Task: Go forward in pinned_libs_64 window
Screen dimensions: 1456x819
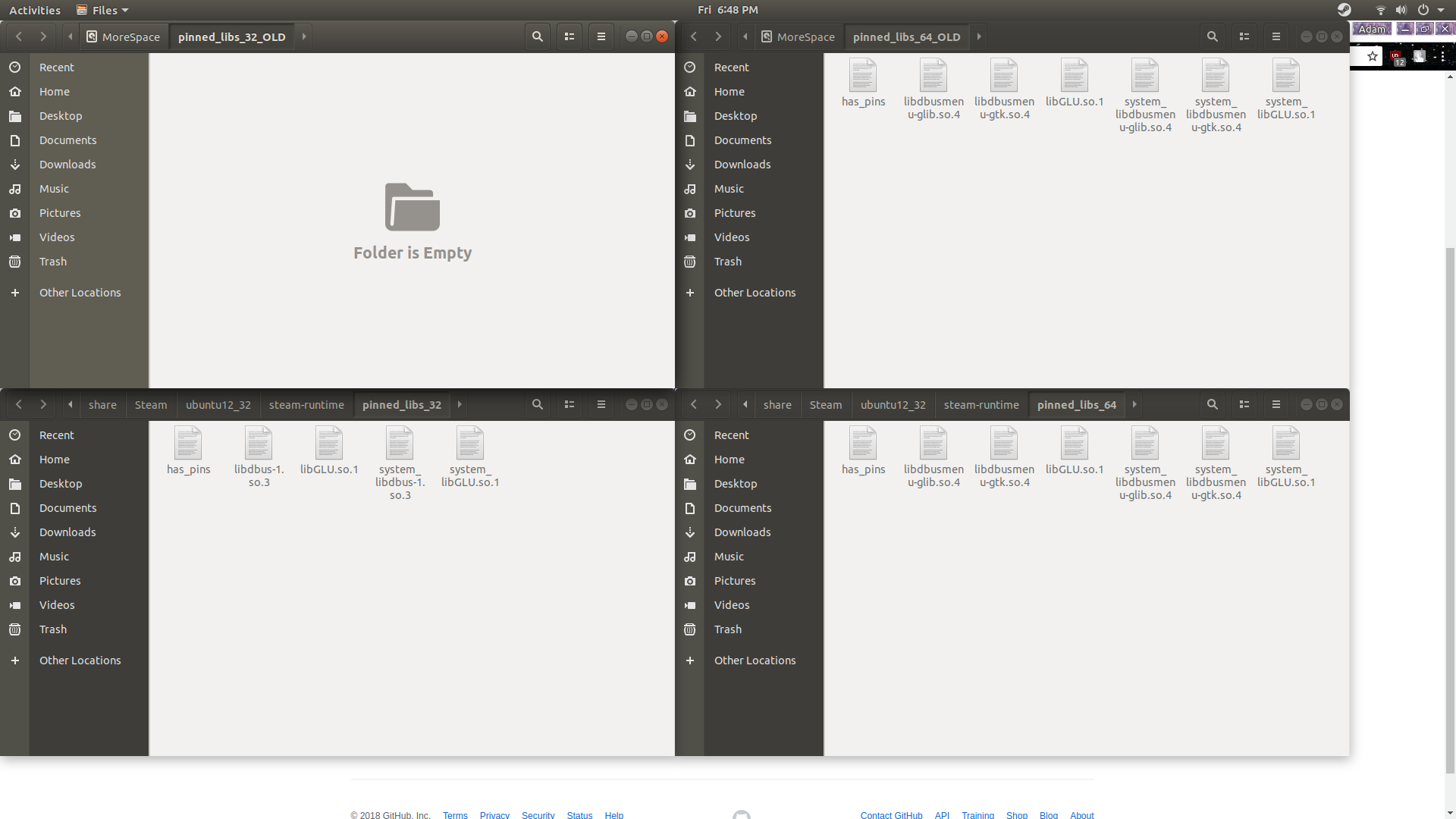Action: coord(718,404)
